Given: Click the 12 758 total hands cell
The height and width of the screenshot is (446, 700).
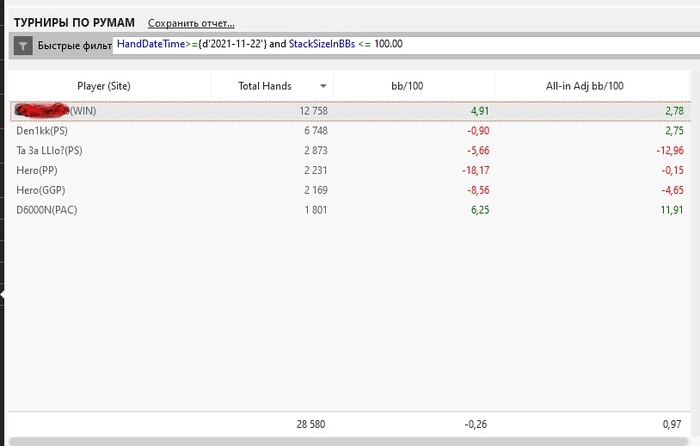Looking at the screenshot, I should [313, 111].
